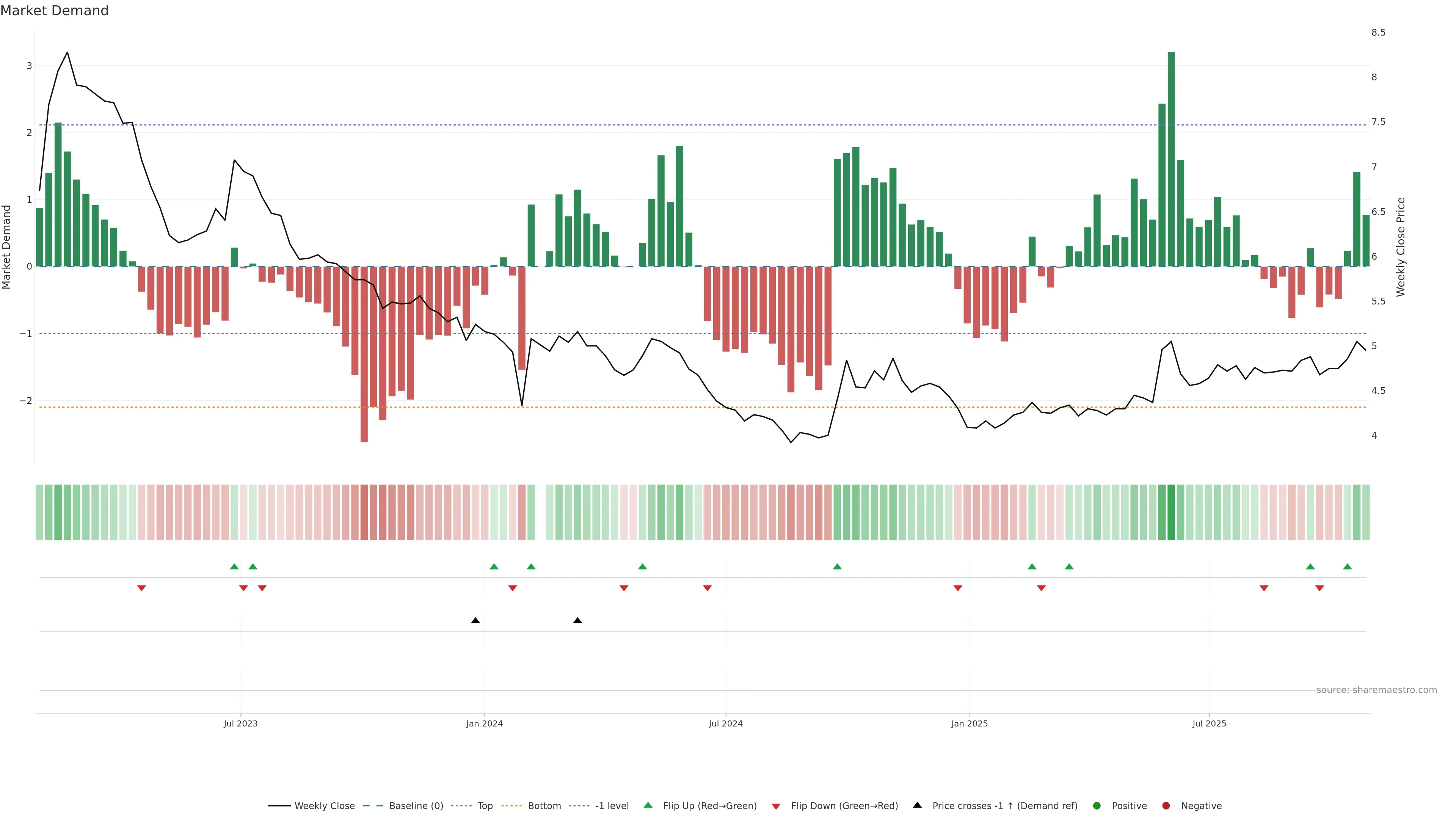Click the Weekly Close Price axis title

1401,247
